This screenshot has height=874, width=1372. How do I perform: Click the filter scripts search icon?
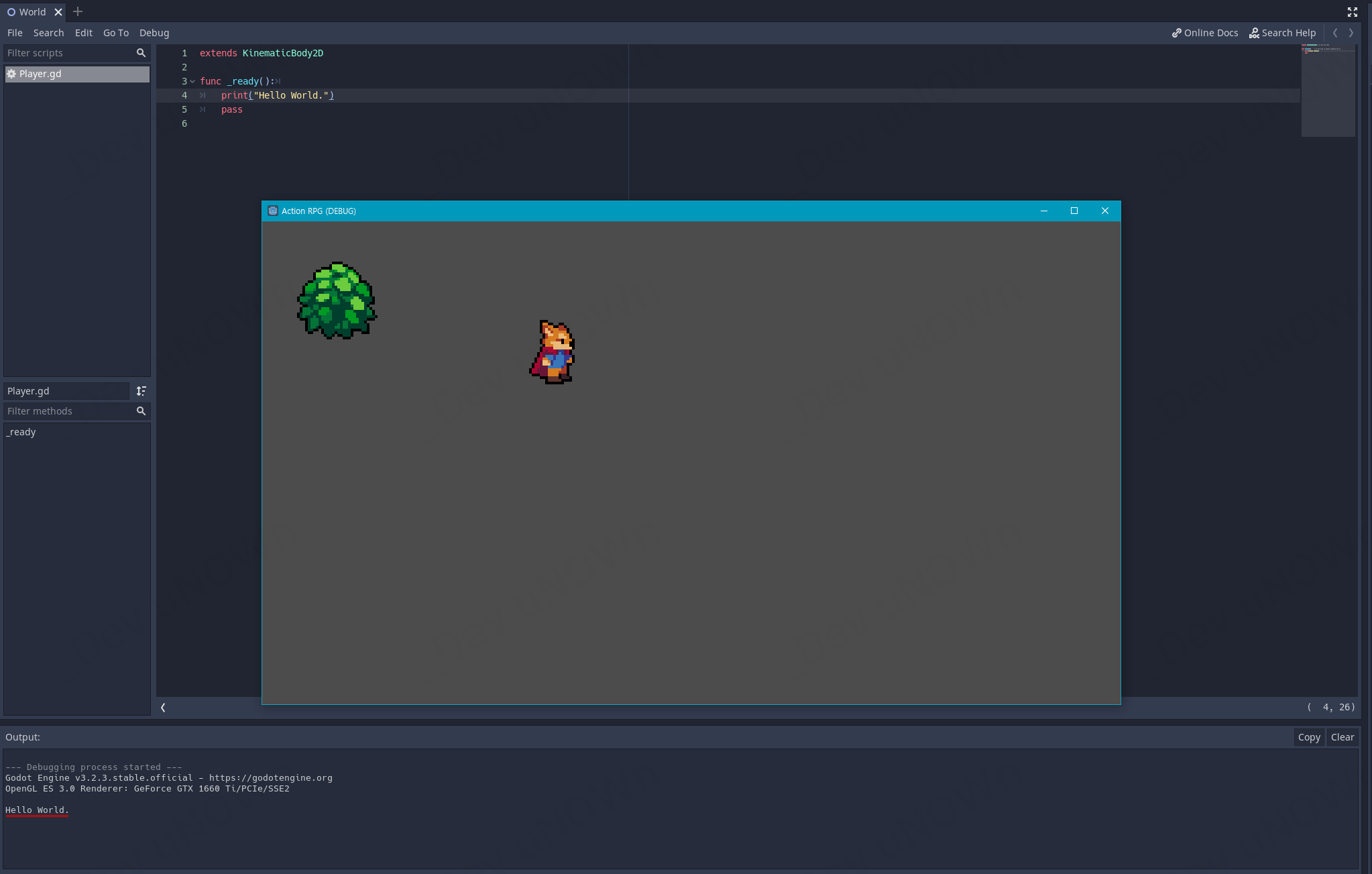pos(141,53)
